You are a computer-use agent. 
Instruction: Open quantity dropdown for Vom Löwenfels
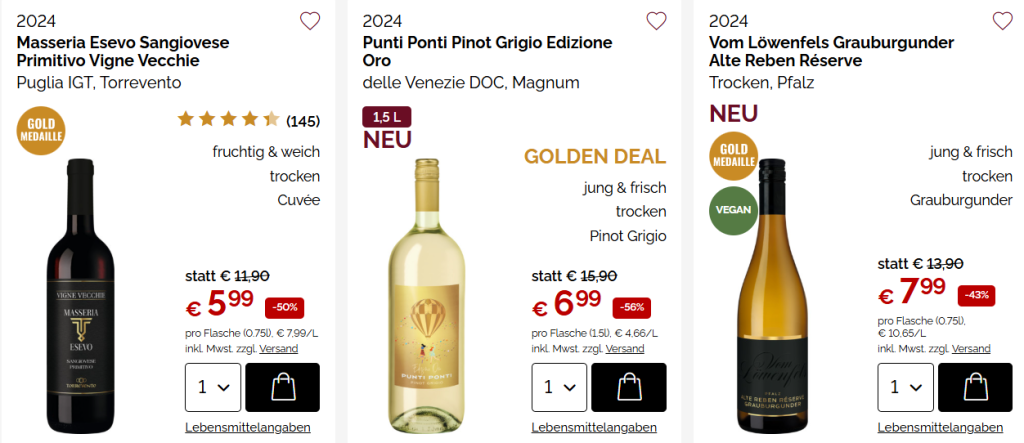click(x=905, y=387)
